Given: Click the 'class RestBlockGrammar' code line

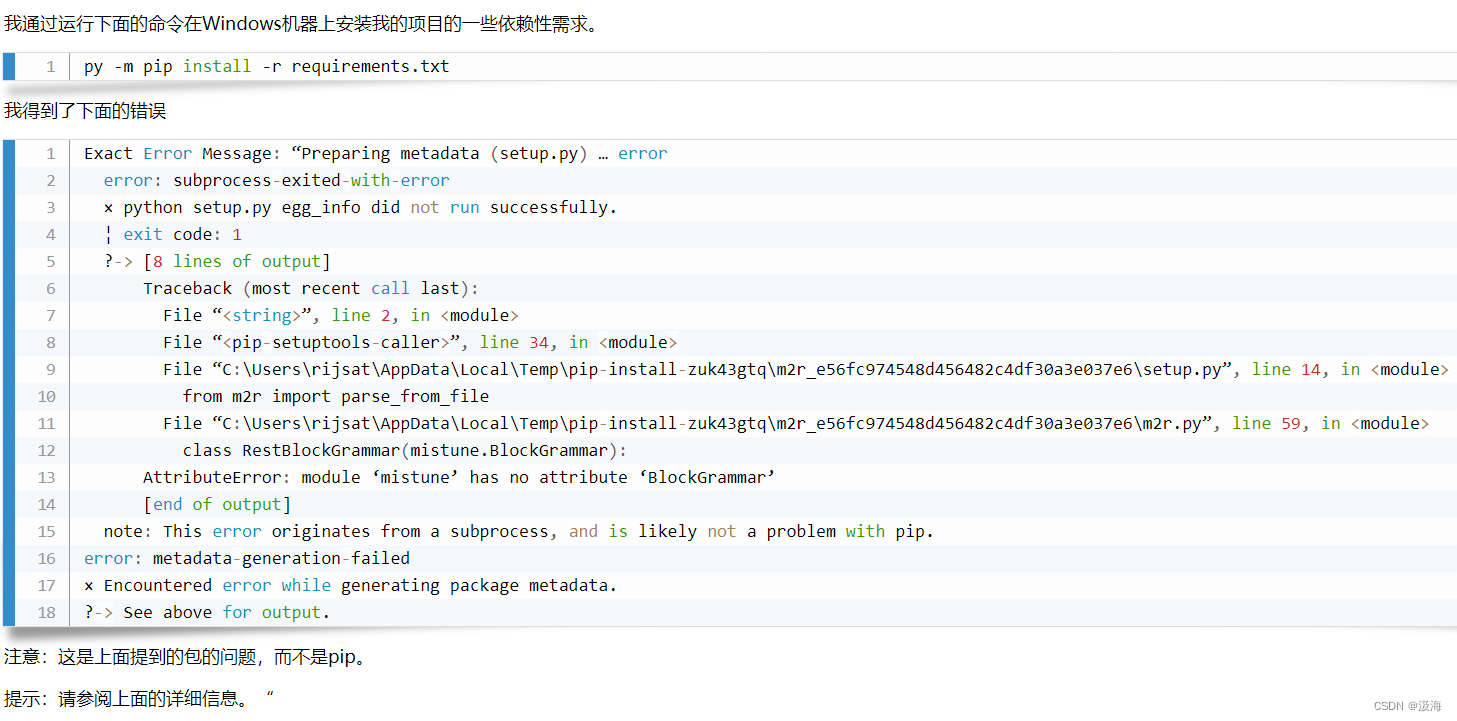Looking at the screenshot, I should 405,451.
